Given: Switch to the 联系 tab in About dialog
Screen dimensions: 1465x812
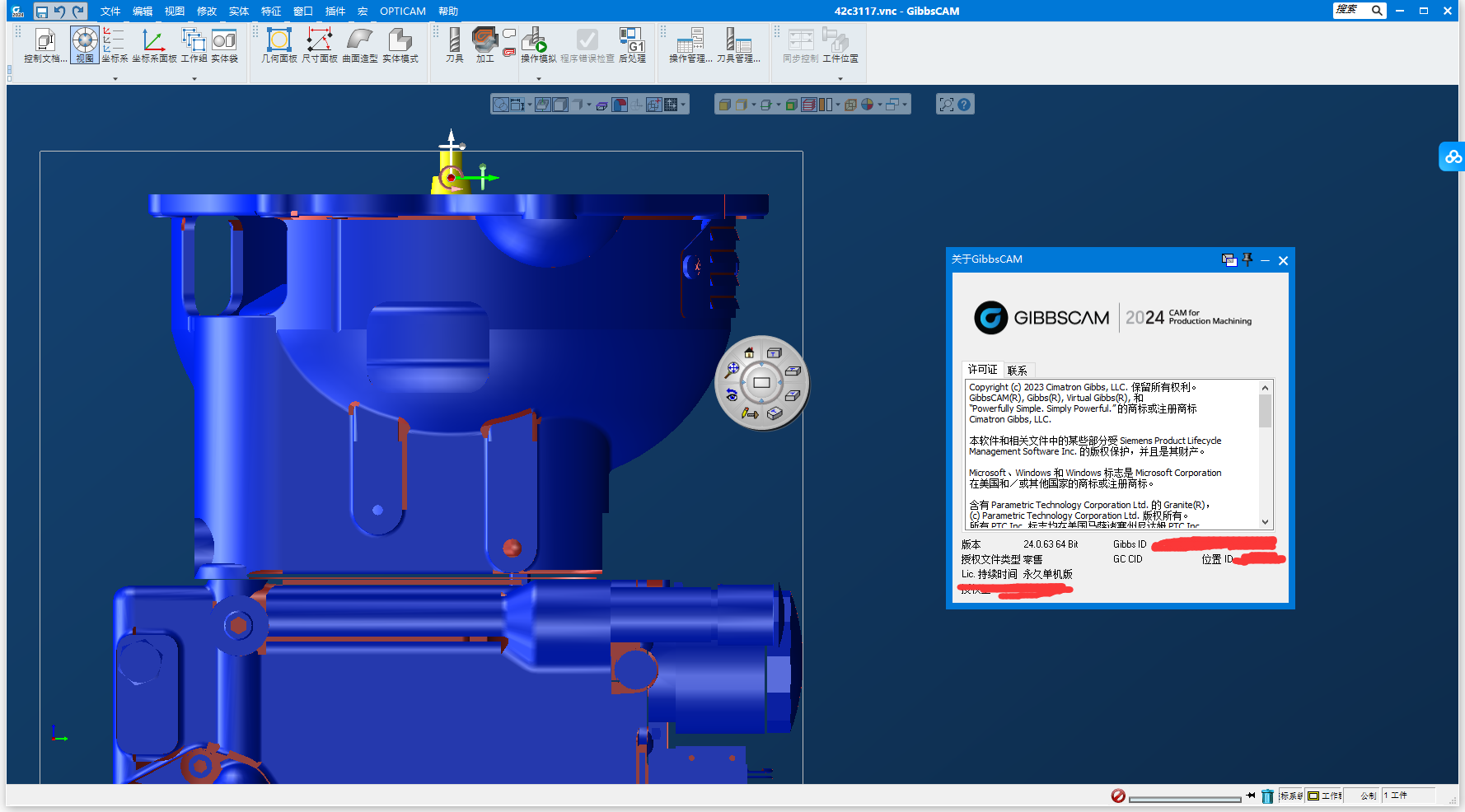Looking at the screenshot, I should pyautogui.click(x=1018, y=371).
